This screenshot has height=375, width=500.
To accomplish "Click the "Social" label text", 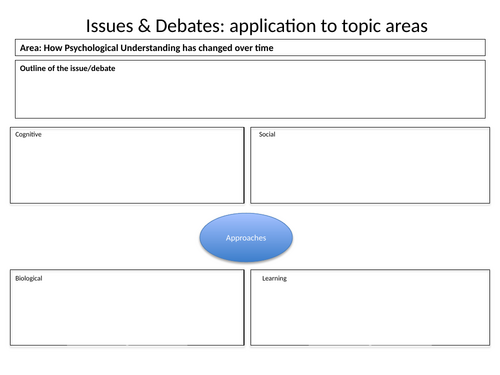I will click(x=267, y=134).
